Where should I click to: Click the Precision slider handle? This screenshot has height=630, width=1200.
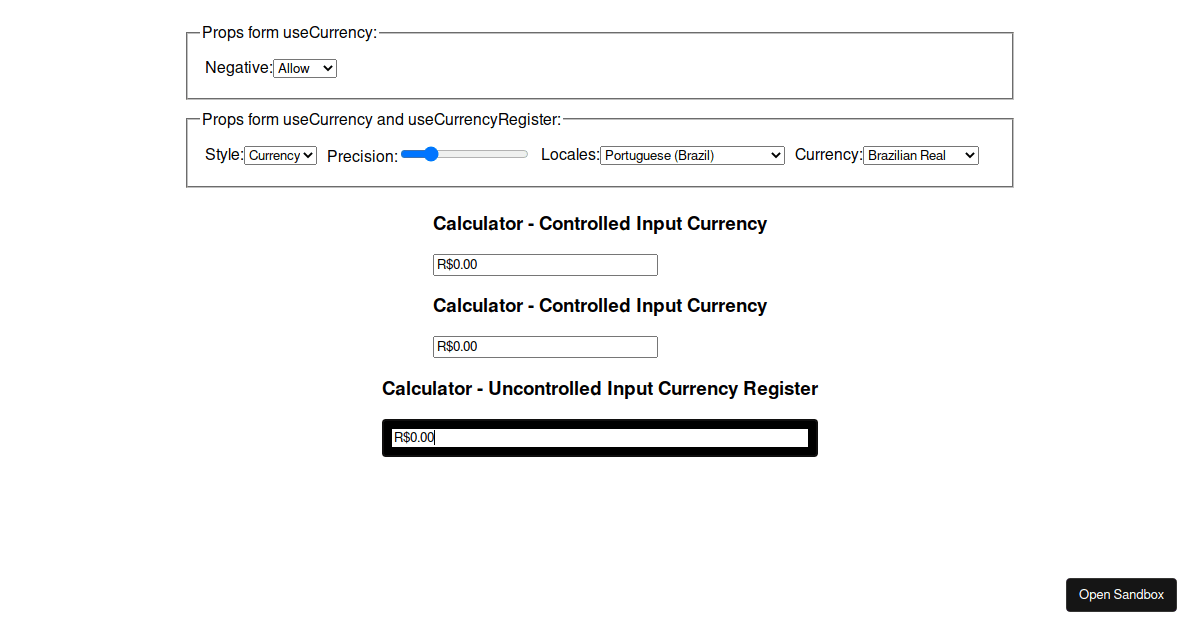coord(431,154)
